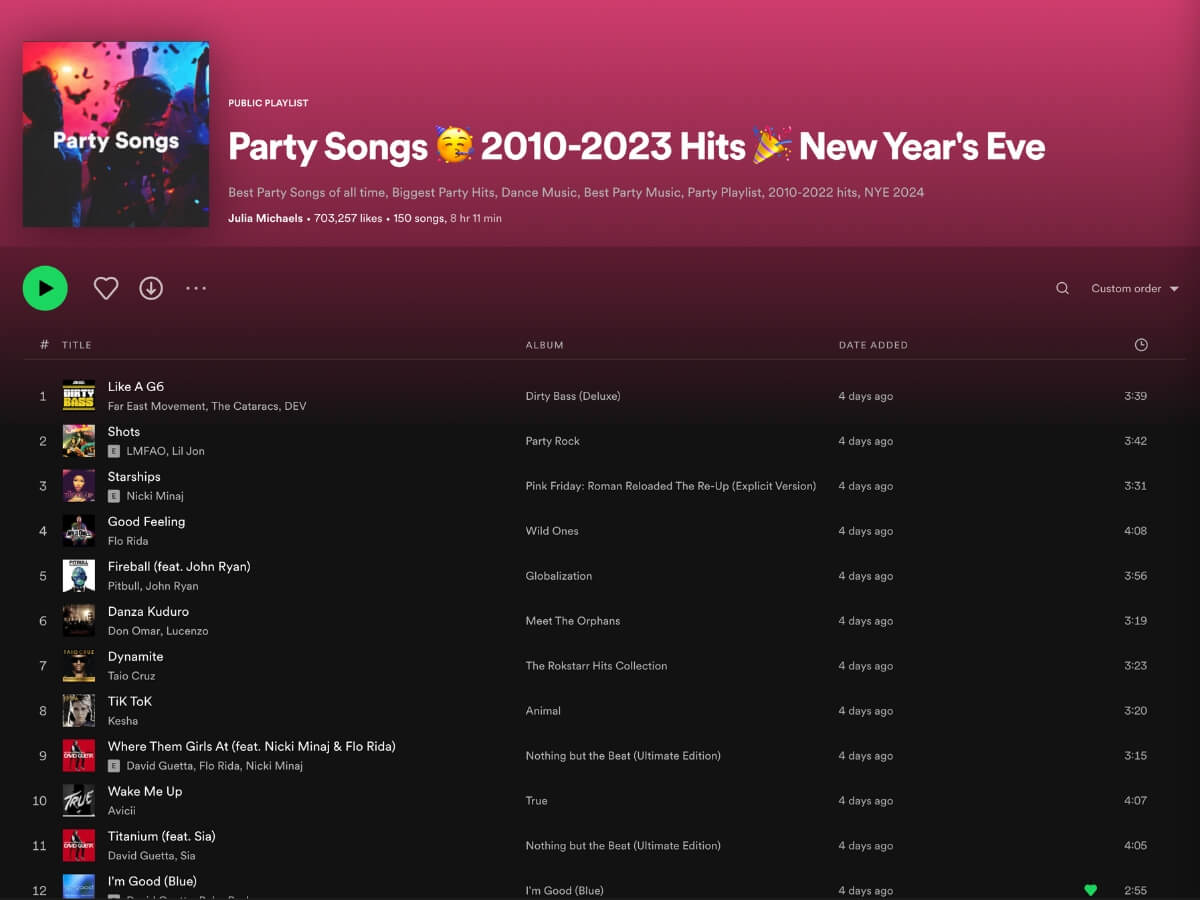Viewport: 1200px width, 900px height.
Task: Open the Kesha artist link
Action: click(x=123, y=721)
